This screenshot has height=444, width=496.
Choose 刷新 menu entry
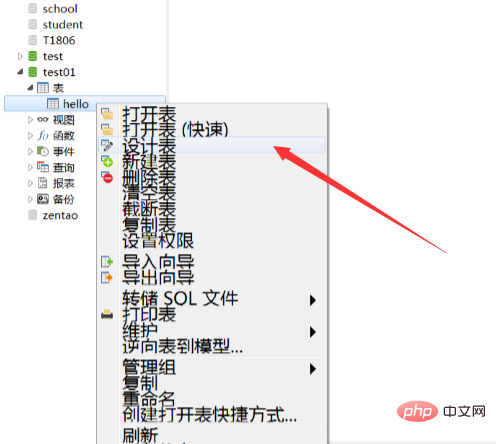[x=212, y=435]
